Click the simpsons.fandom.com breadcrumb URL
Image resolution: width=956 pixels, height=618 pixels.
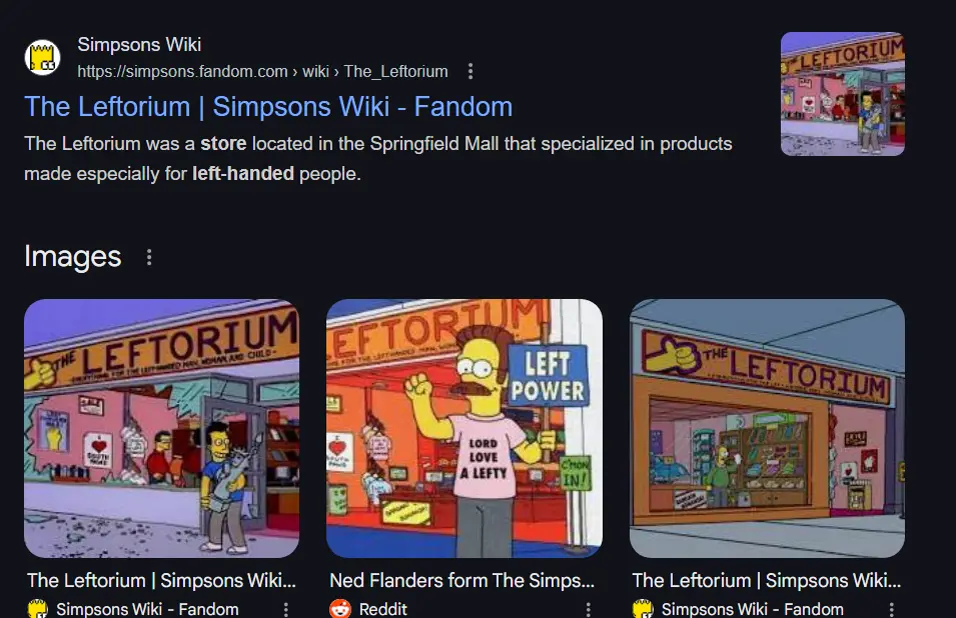coord(263,71)
